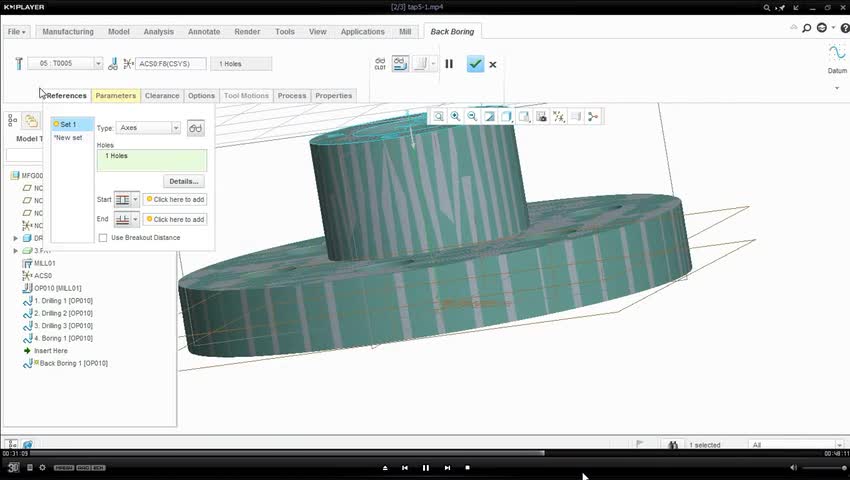Click the green checkmark to accept Back Boring
850x480 pixels.
[475, 64]
